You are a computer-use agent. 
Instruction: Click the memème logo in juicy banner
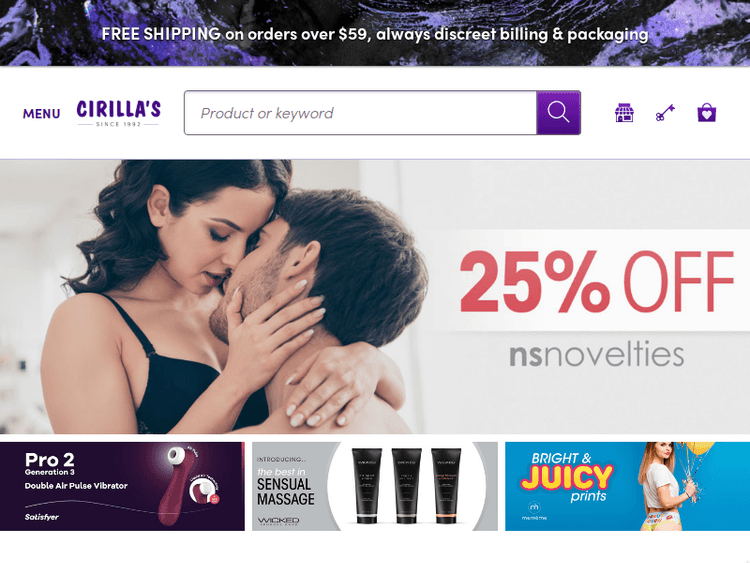(534, 510)
